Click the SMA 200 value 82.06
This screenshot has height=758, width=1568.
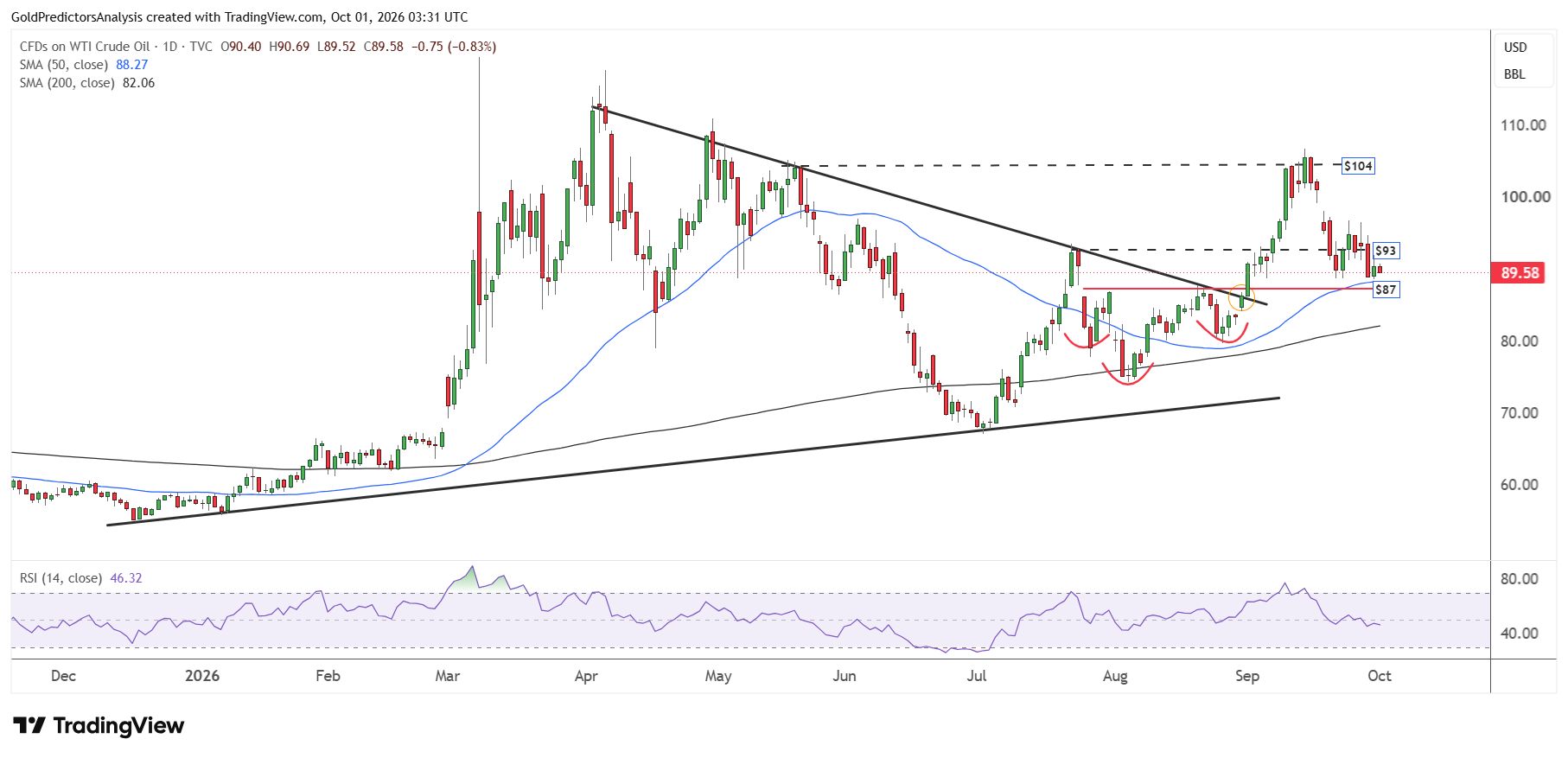click(139, 83)
